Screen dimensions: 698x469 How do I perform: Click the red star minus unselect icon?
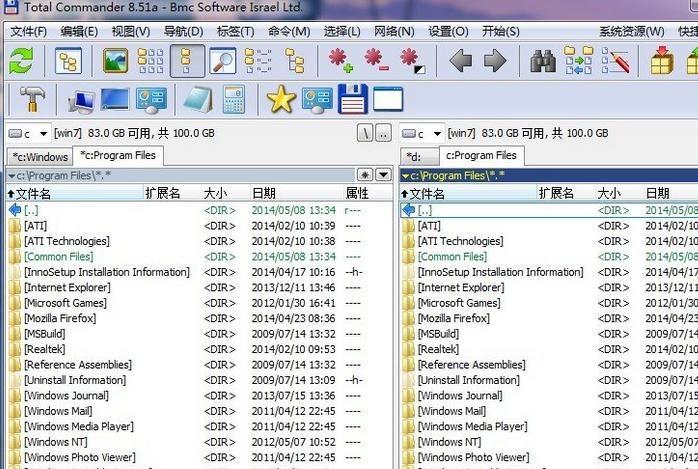click(x=376, y=61)
